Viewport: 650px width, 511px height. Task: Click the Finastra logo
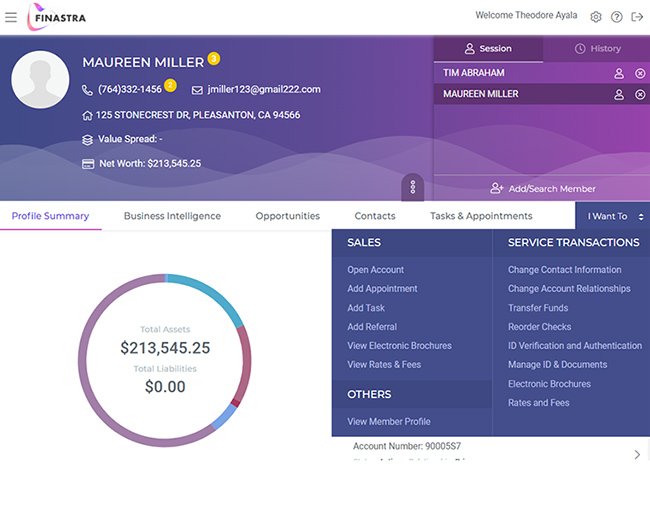click(x=57, y=17)
